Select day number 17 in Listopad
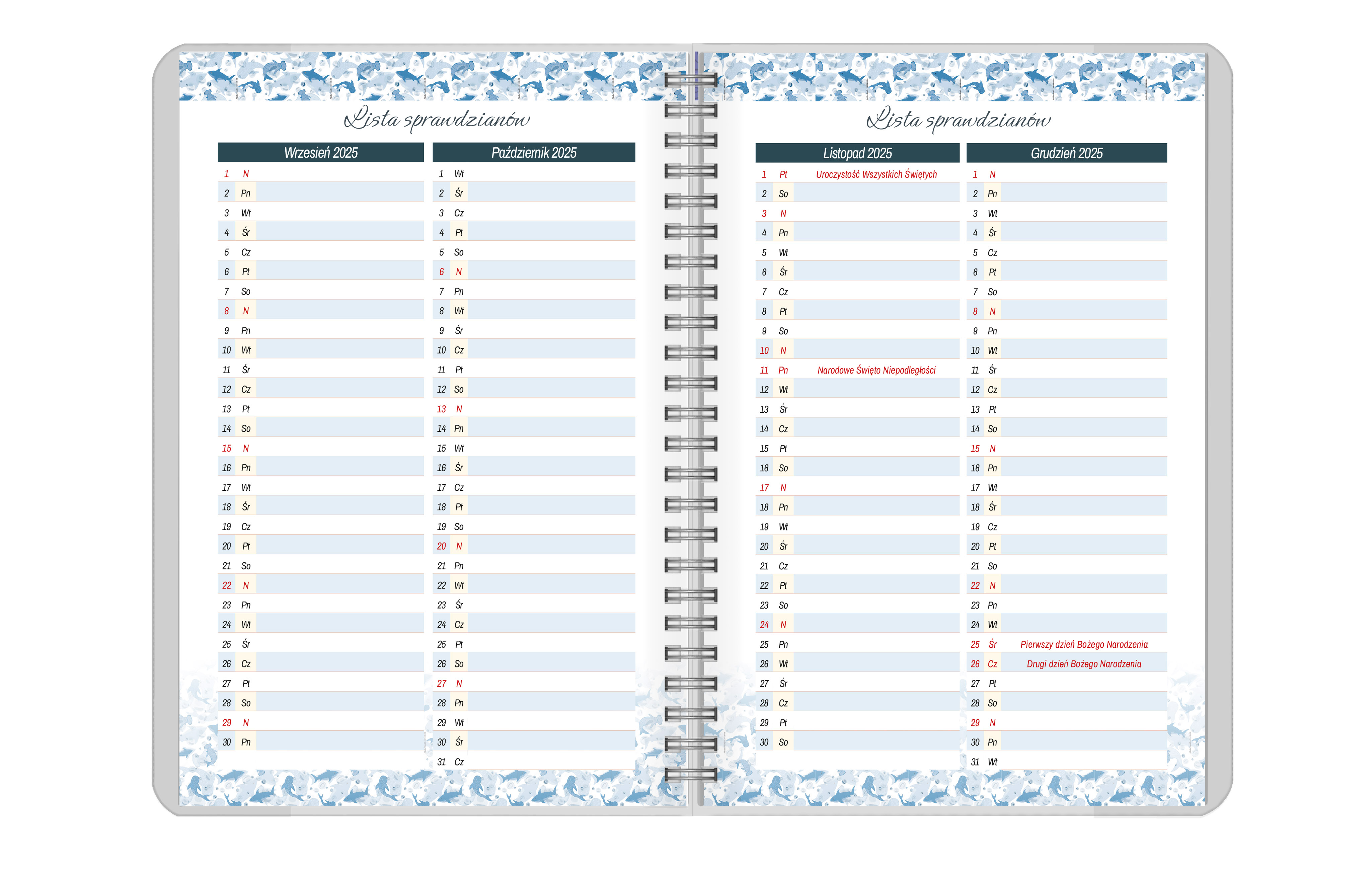This screenshot has height=881, width=1372. (764, 488)
